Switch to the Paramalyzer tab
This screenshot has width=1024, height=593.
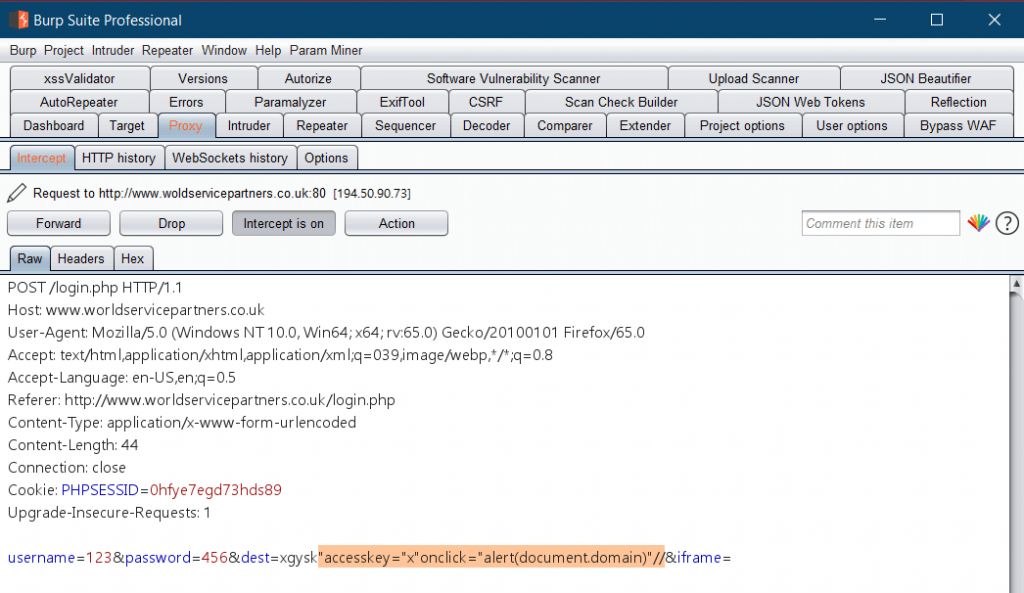(290, 102)
